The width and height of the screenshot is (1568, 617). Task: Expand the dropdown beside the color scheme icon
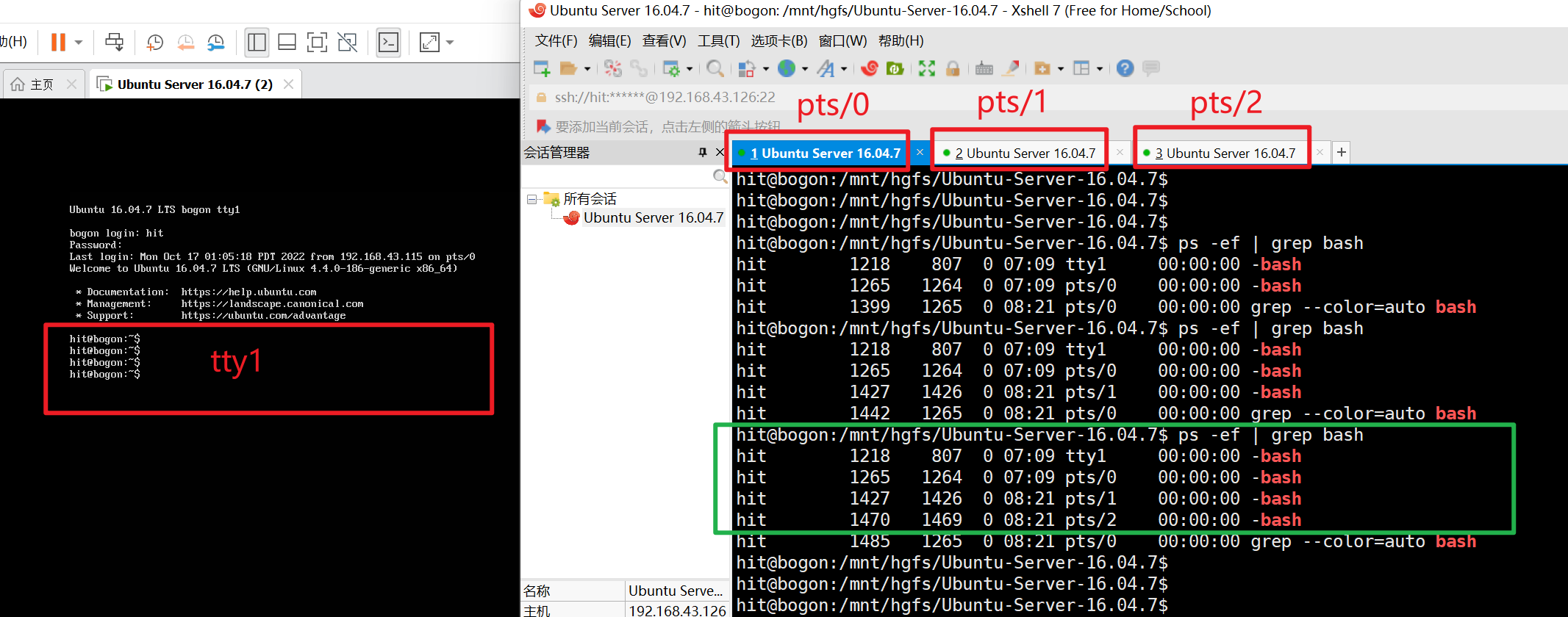tap(766, 69)
